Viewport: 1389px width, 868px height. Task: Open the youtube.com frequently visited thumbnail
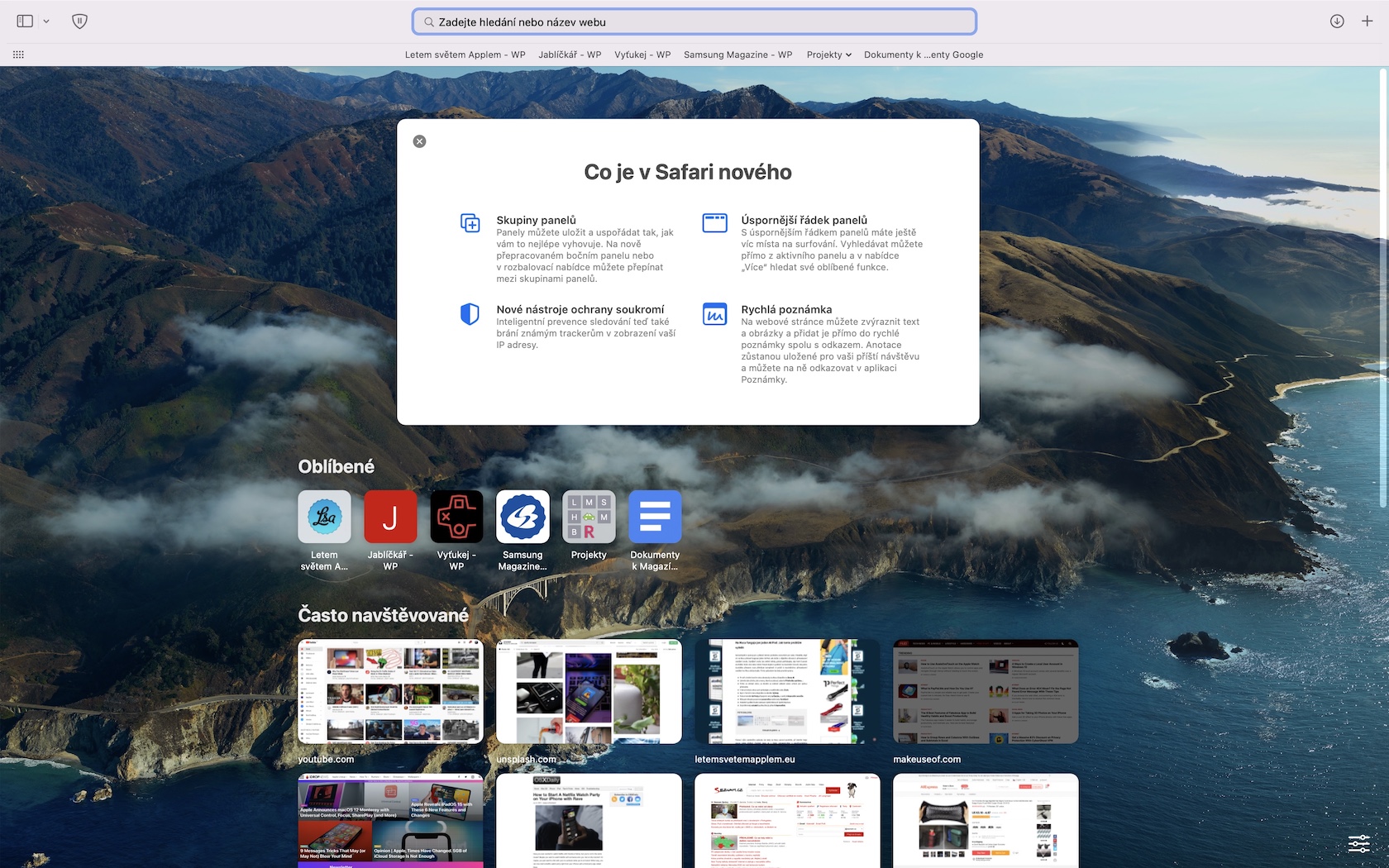[390, 691]
